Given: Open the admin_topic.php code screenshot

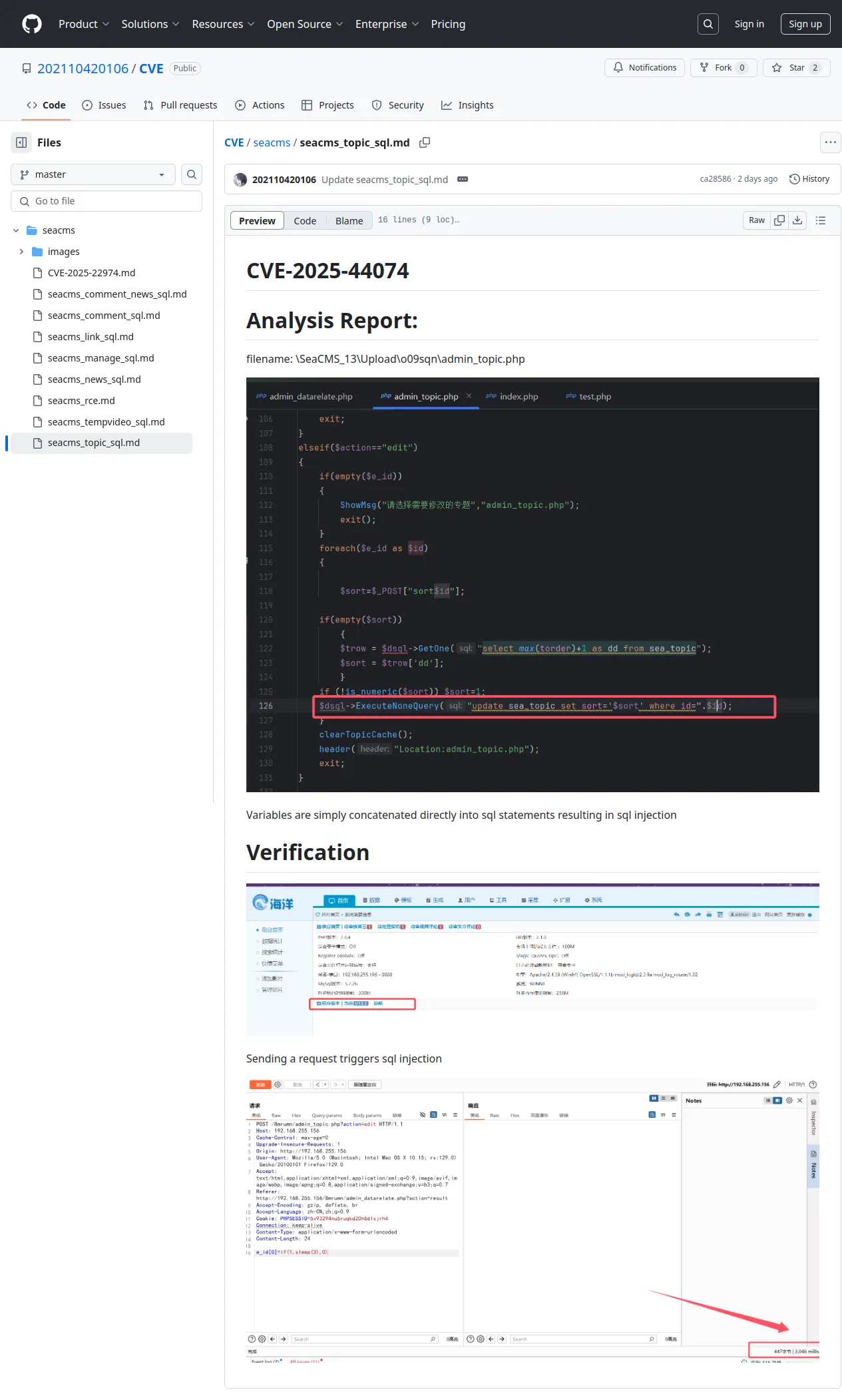Looking at the screenshot, I should pos(532,584).
